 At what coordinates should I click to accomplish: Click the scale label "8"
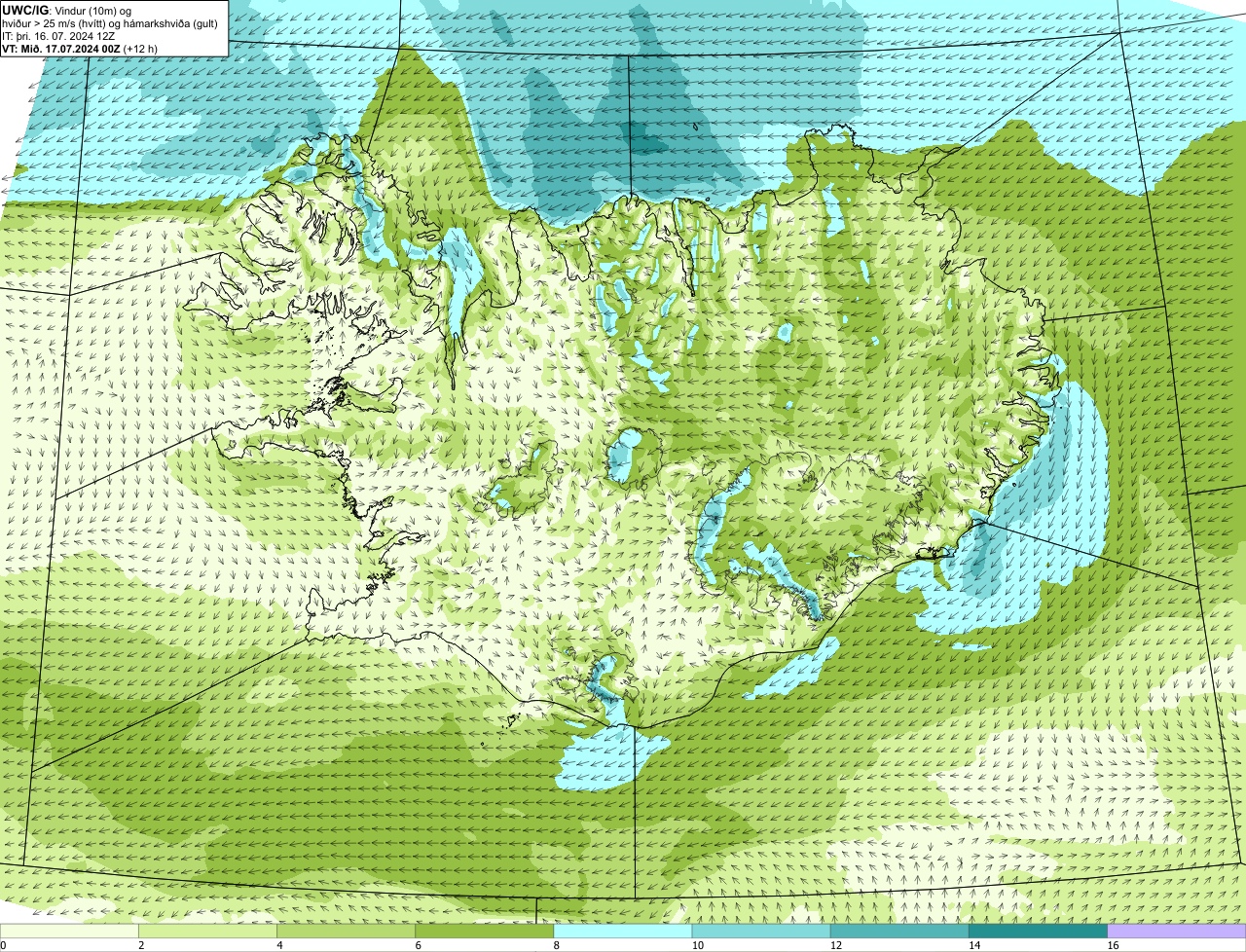[x=557, y=945]
